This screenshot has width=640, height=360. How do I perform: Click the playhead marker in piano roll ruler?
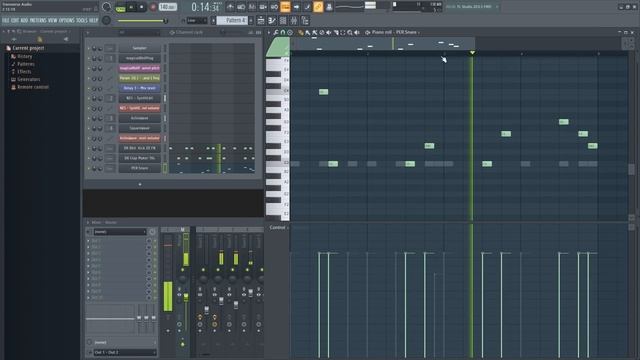(x=472, y=53)
